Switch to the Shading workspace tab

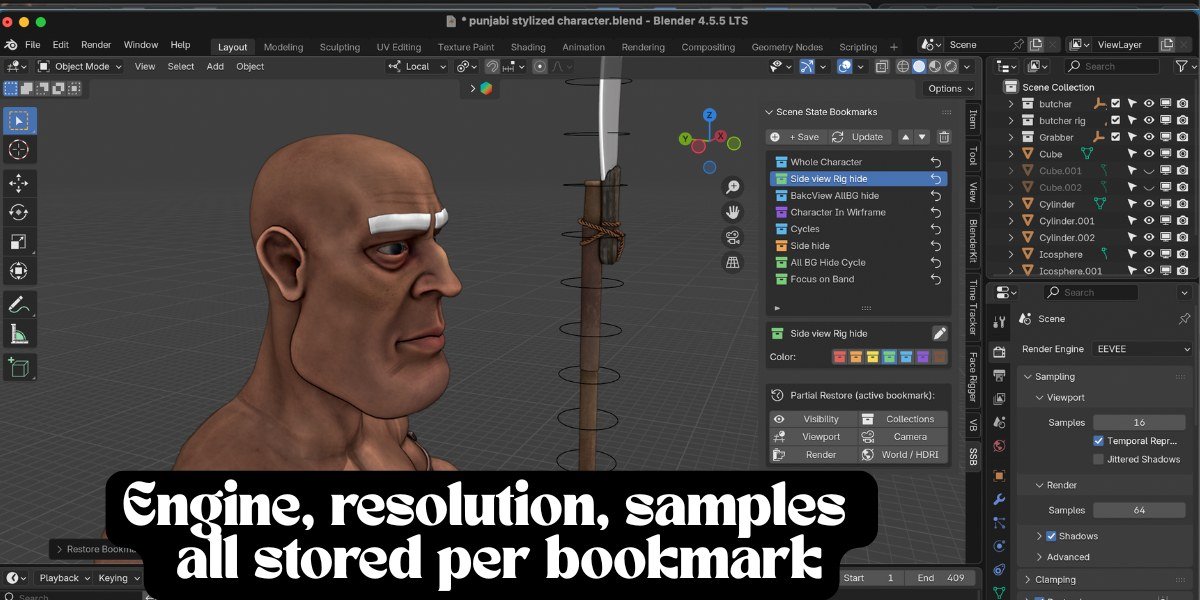(x=528, y=47)
